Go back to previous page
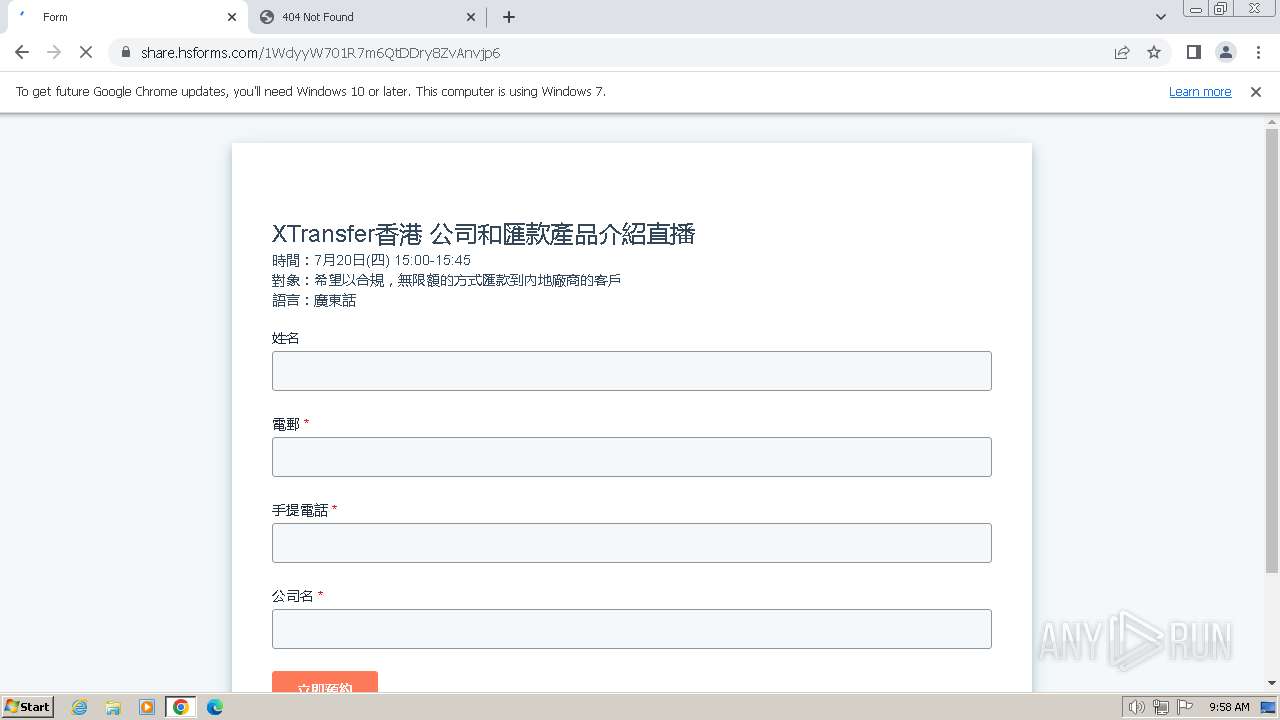Screen dimensions: 1280x720 22,52
